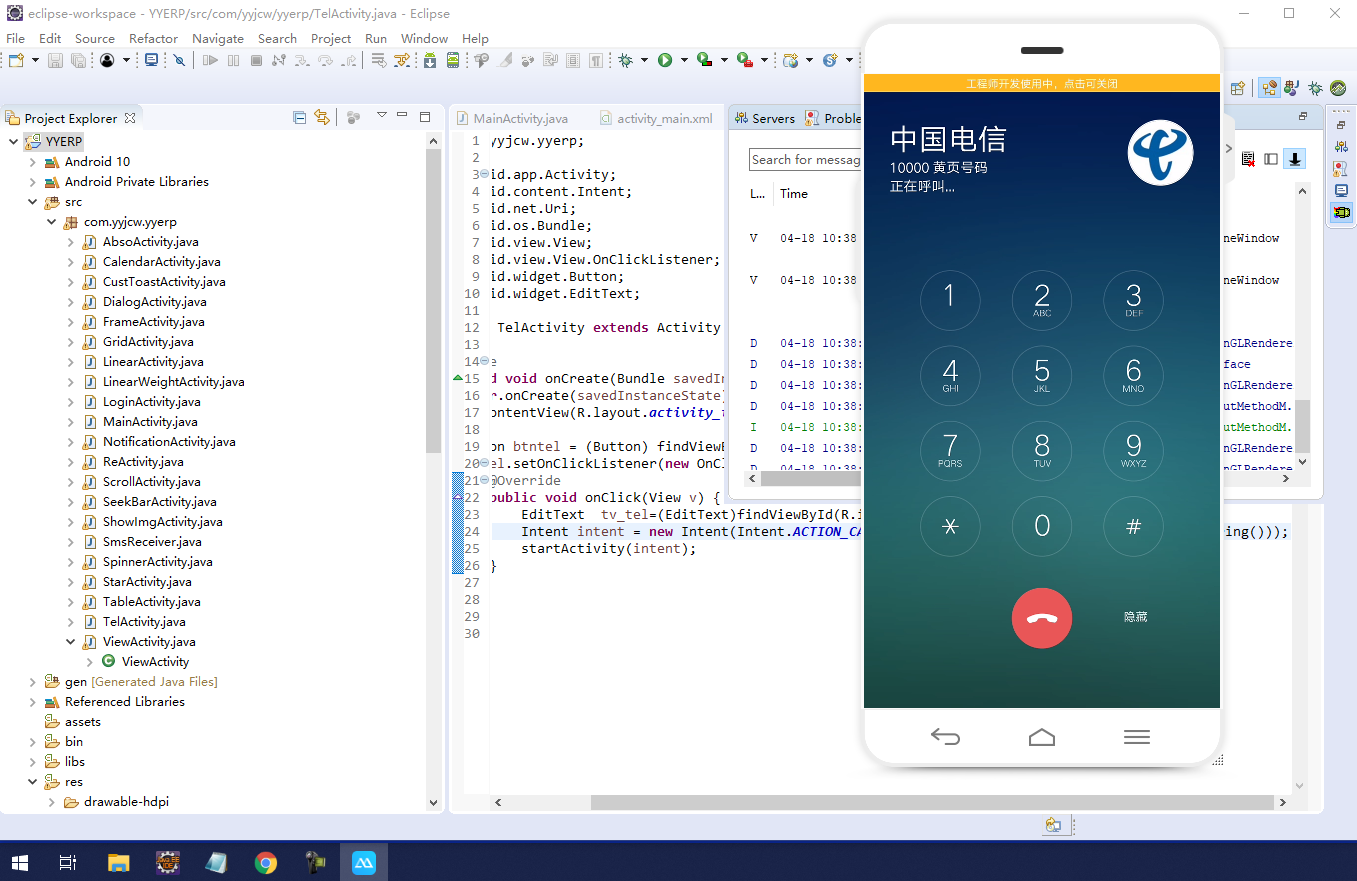1357x881 pixels.
Task: Expand the gen Generated Java Files folder
Action: pyautogui.click(x=32, y=682)
